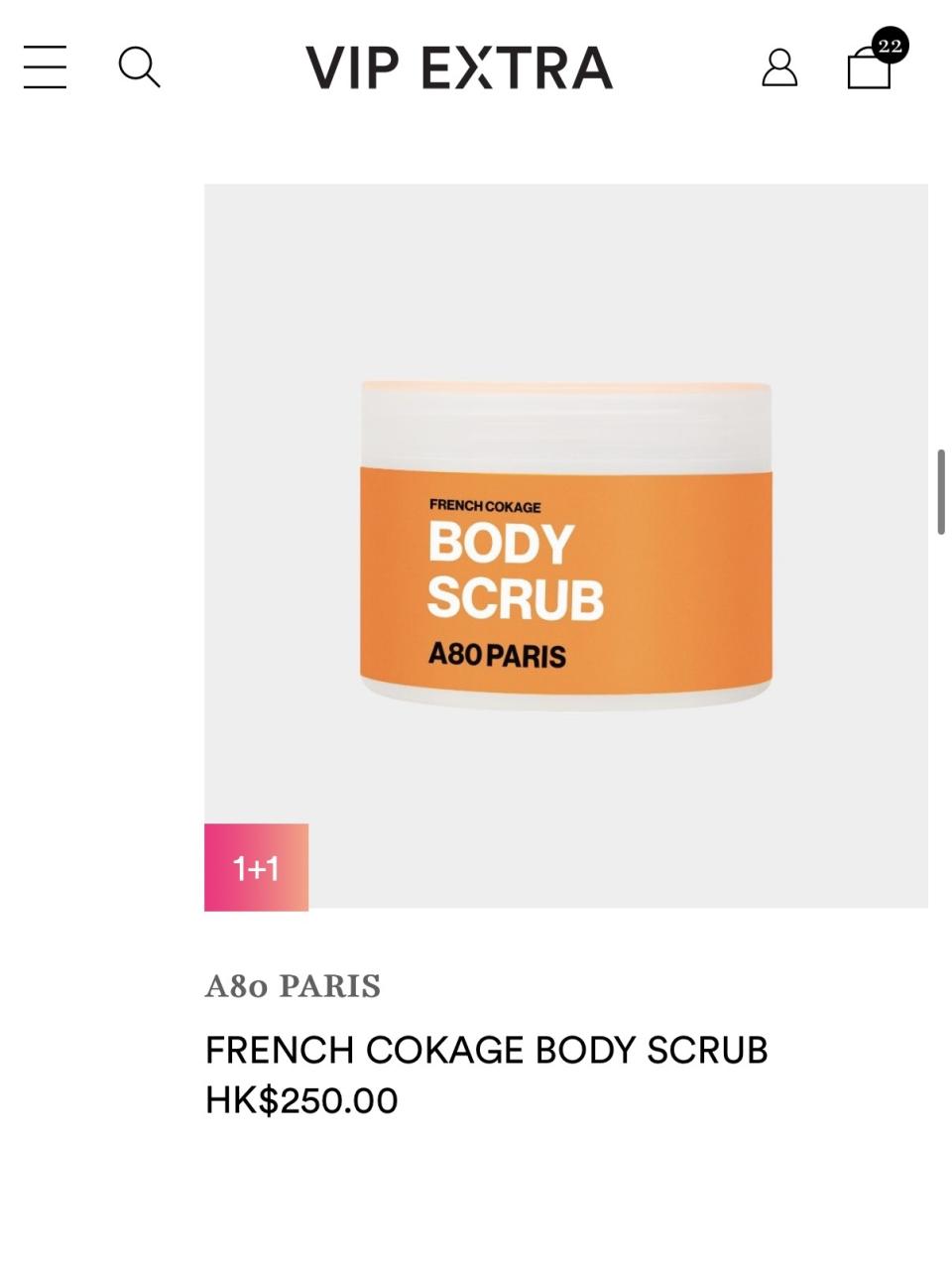952x1270 pixels.
Task: Click A80PARIS text printed on the jar
Action: coord(497,656)
